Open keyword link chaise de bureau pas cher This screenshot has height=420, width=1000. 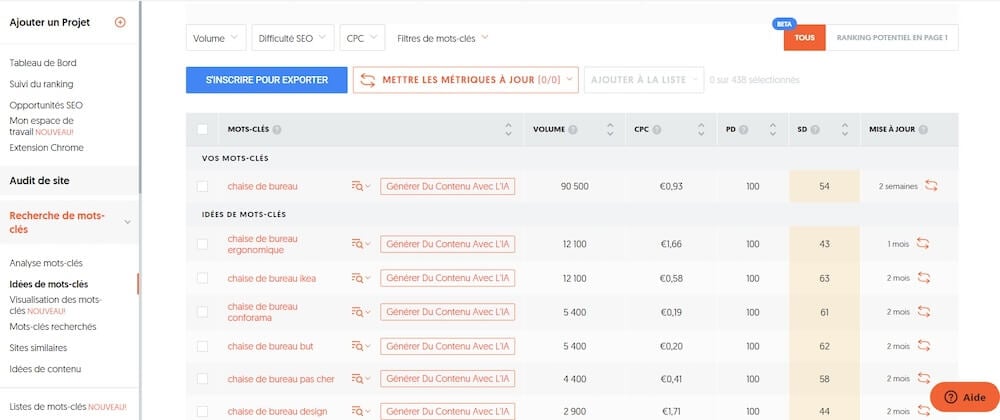281,379
